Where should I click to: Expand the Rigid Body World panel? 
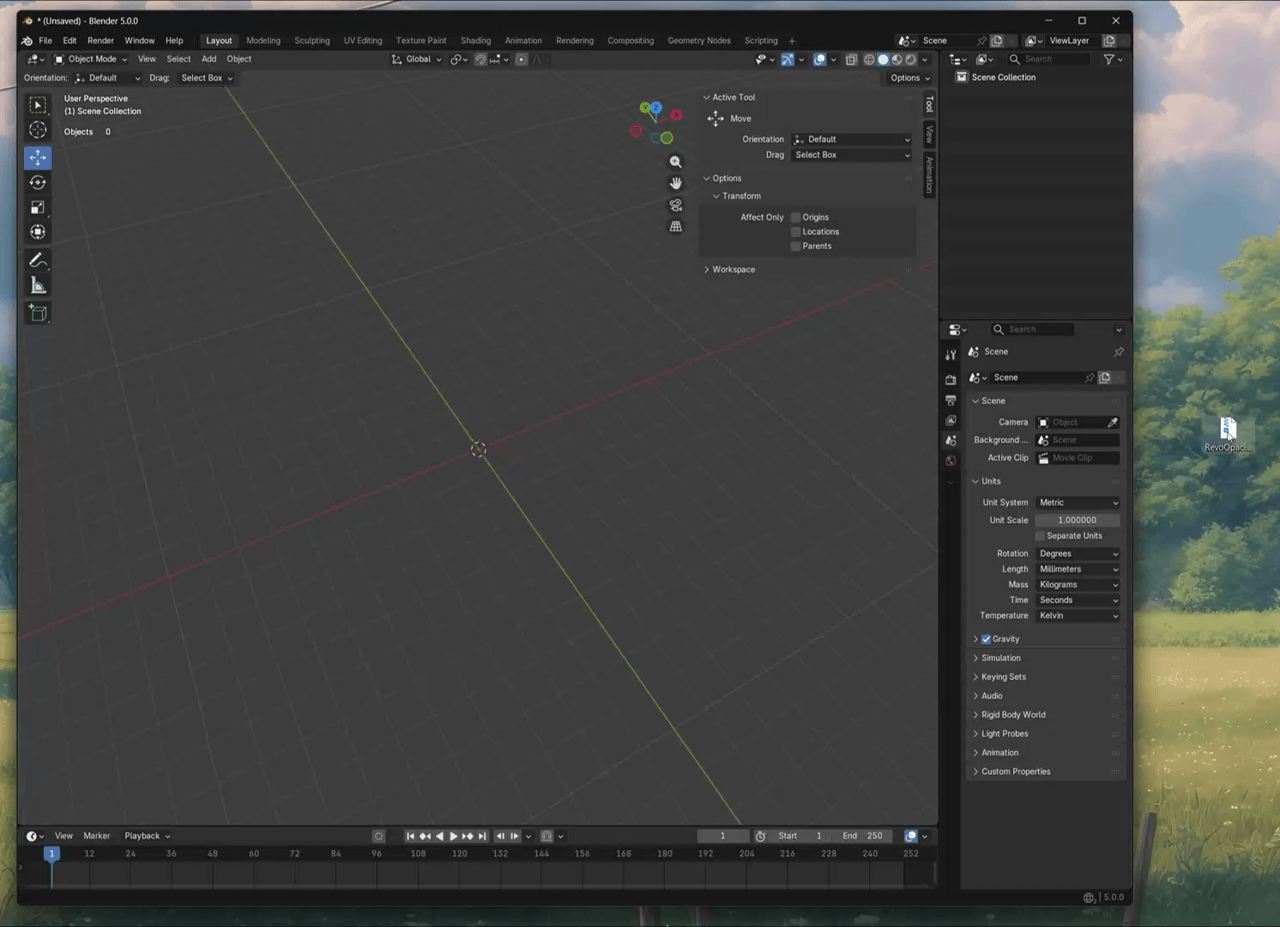coord(1013,715)
